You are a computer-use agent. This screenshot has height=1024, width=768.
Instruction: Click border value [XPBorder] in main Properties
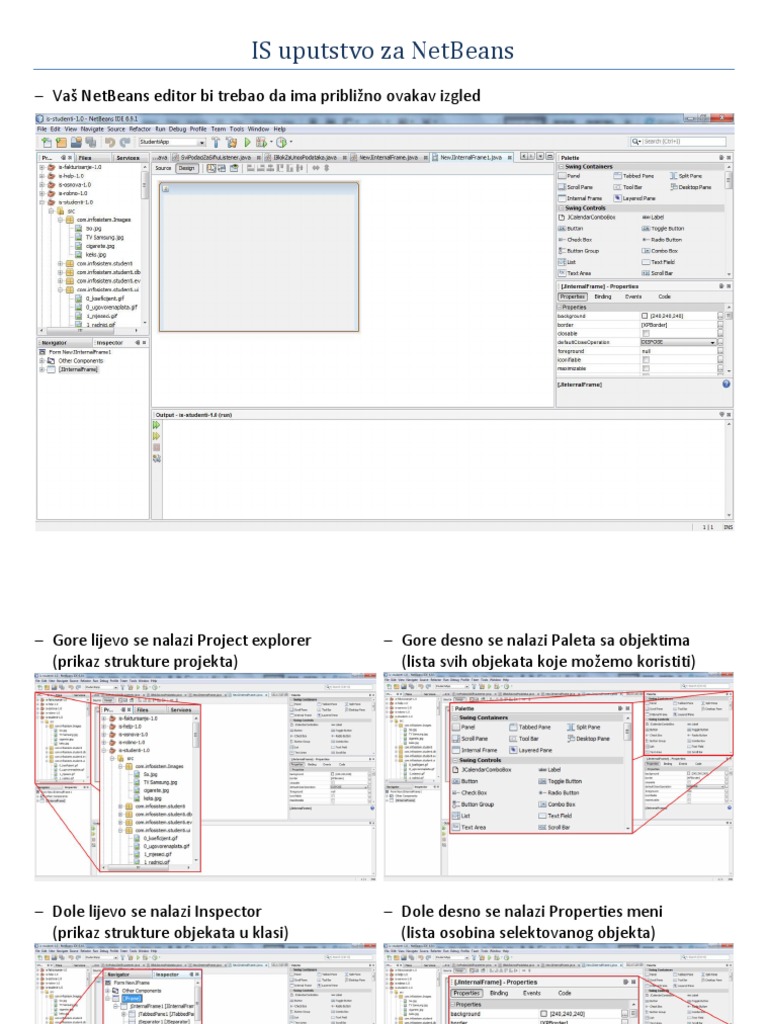654,325
